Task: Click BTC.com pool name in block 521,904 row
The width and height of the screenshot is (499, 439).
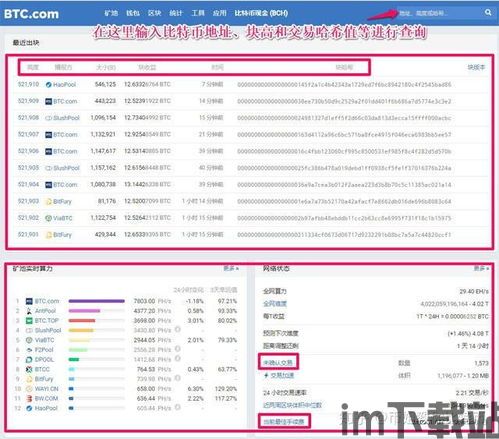Action: click(65, 185)
